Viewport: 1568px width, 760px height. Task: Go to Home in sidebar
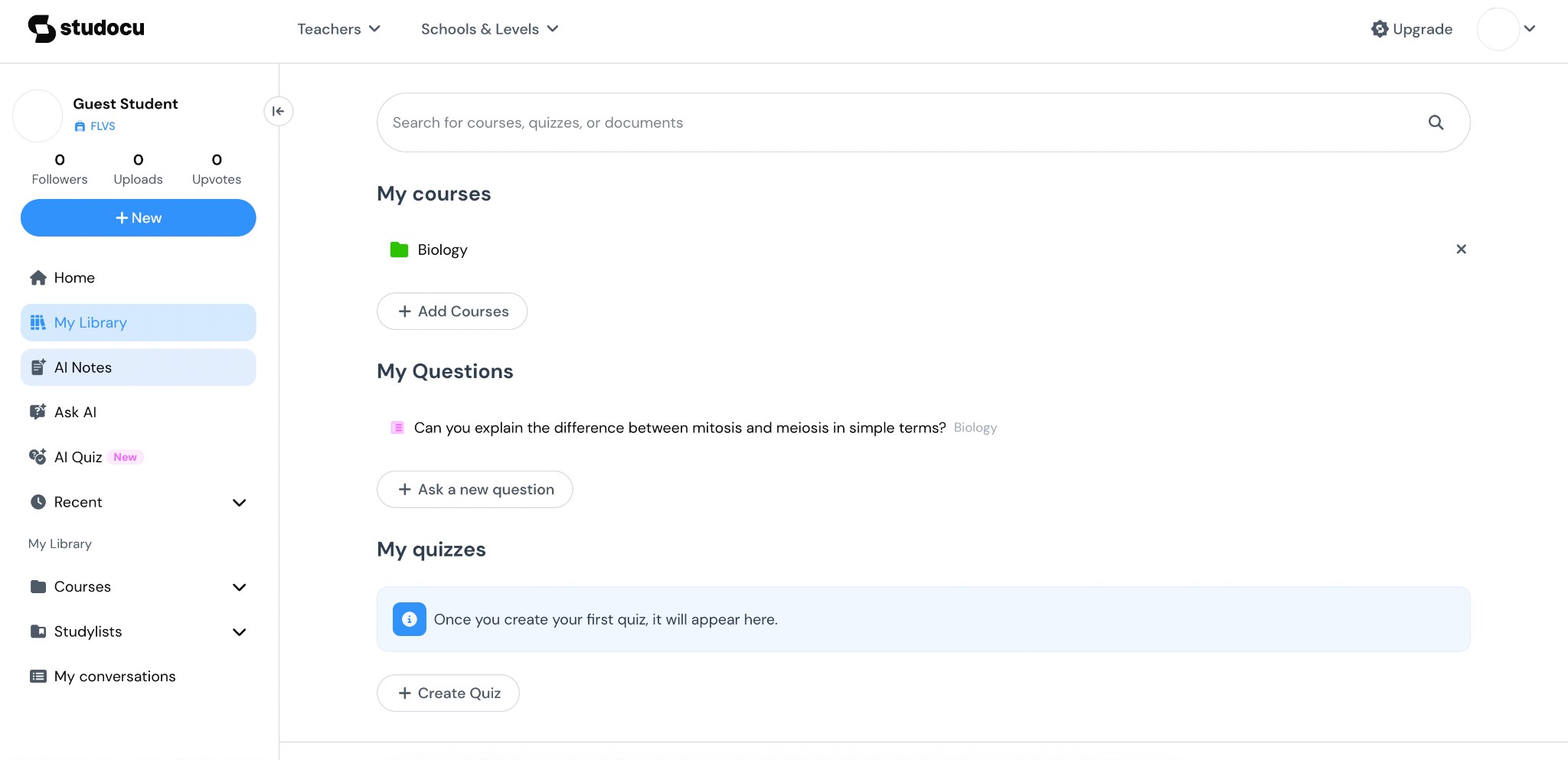coord(74,278)
